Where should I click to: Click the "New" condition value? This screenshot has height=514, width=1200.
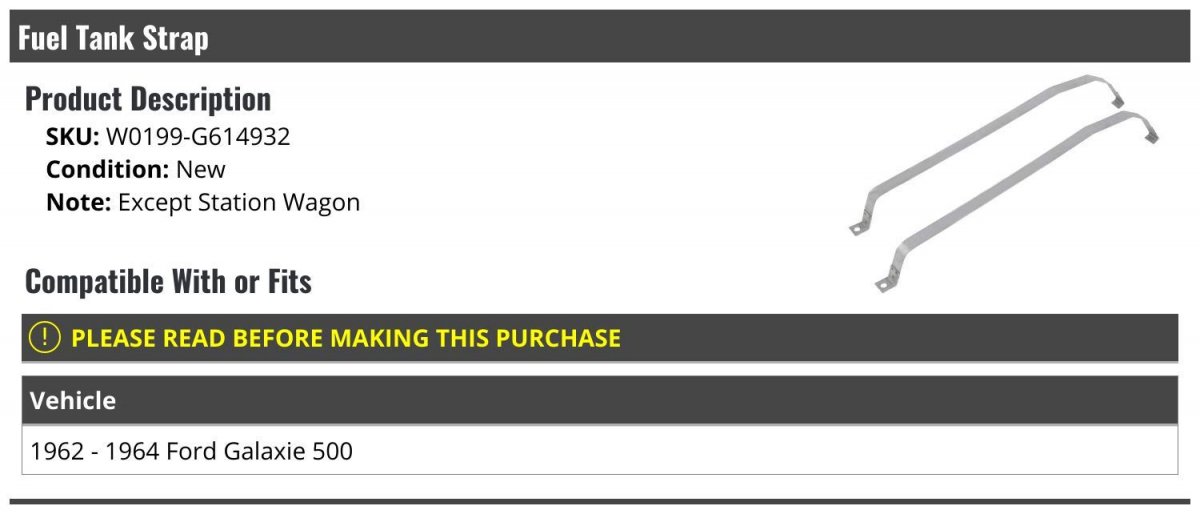pos(201,169)
